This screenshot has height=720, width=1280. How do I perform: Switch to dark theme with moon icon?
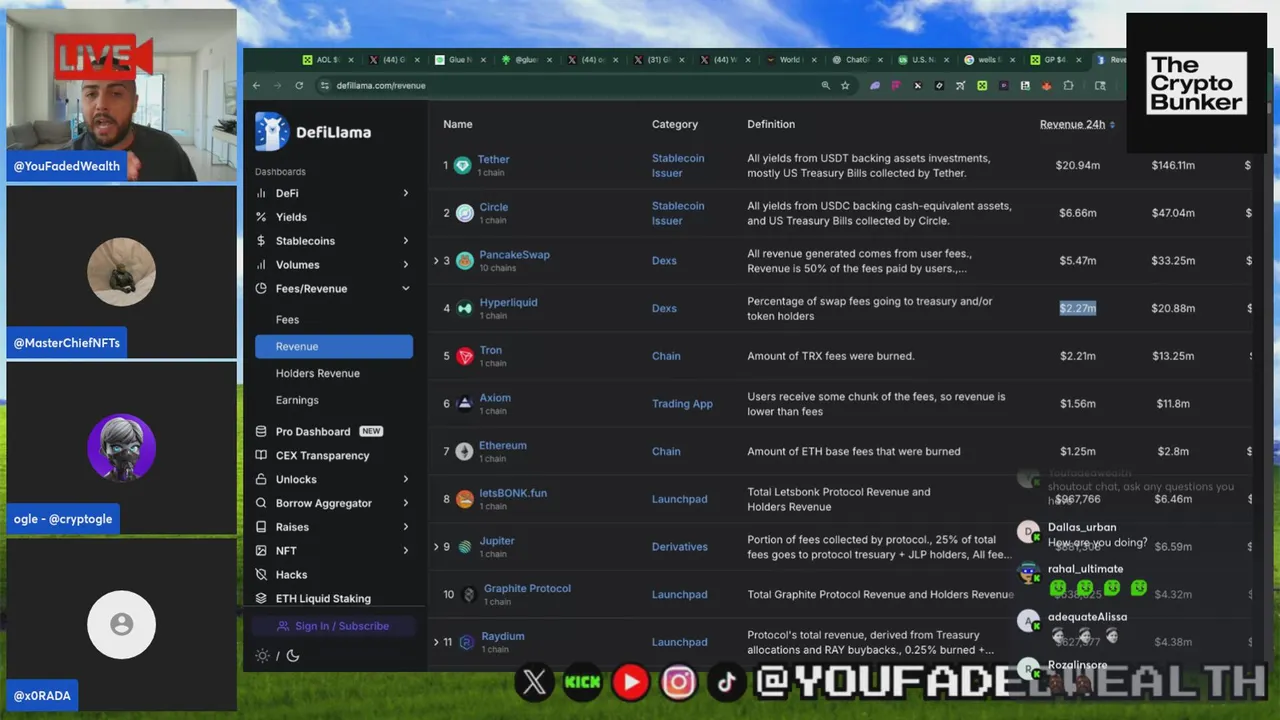pyautogui.click(x=293, y=656)
